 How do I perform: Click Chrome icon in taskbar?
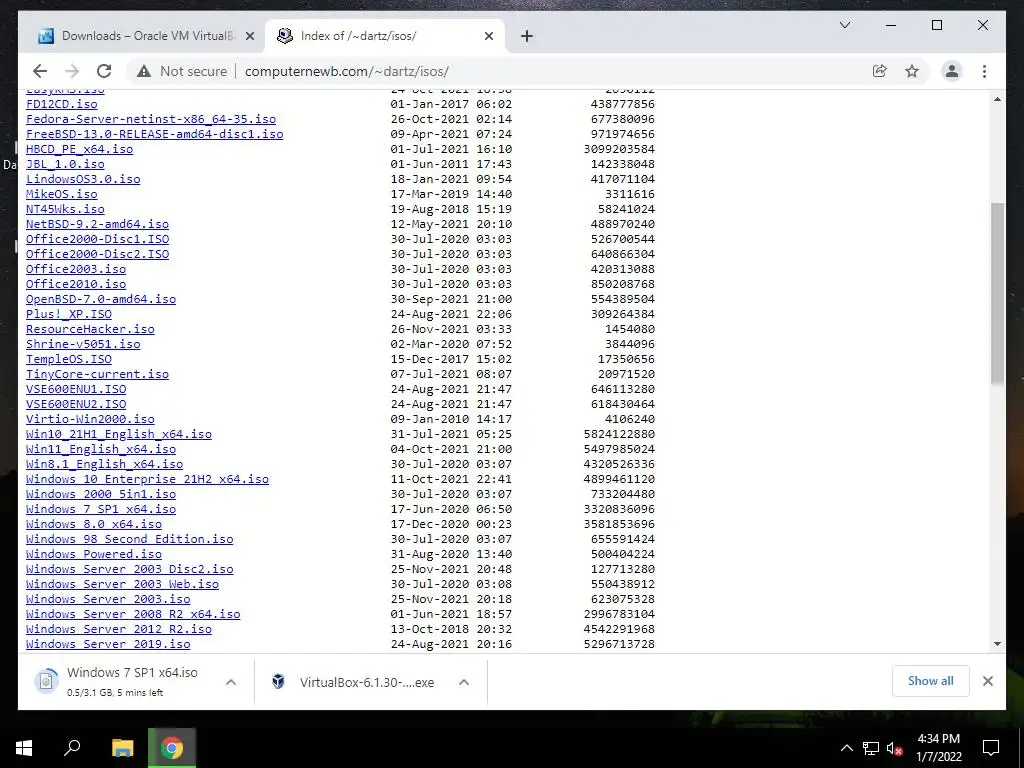point(172,748)
